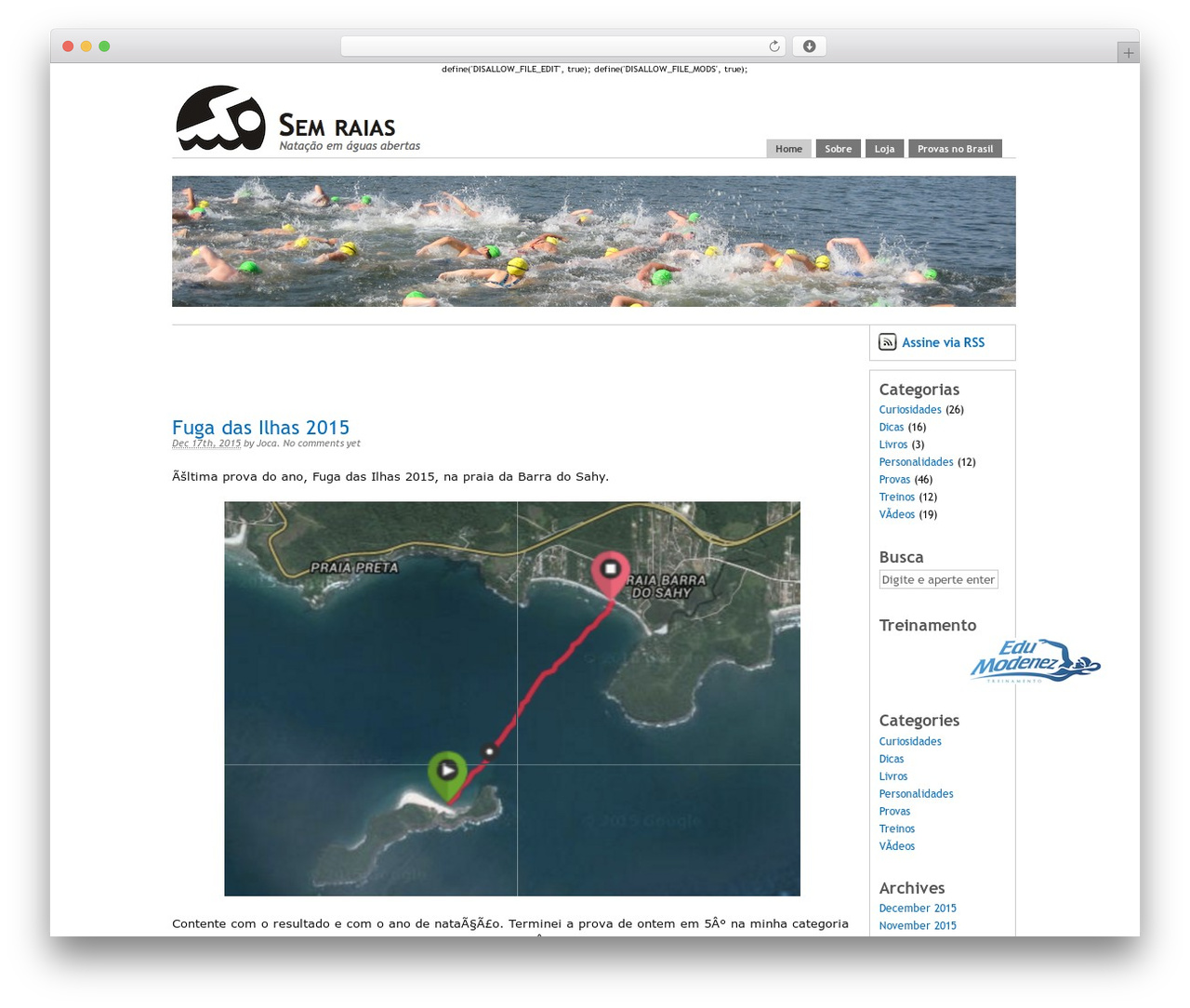Open Curiosidades (26) category link
Screen dimensions: 1190x1008
click(910, 410)
